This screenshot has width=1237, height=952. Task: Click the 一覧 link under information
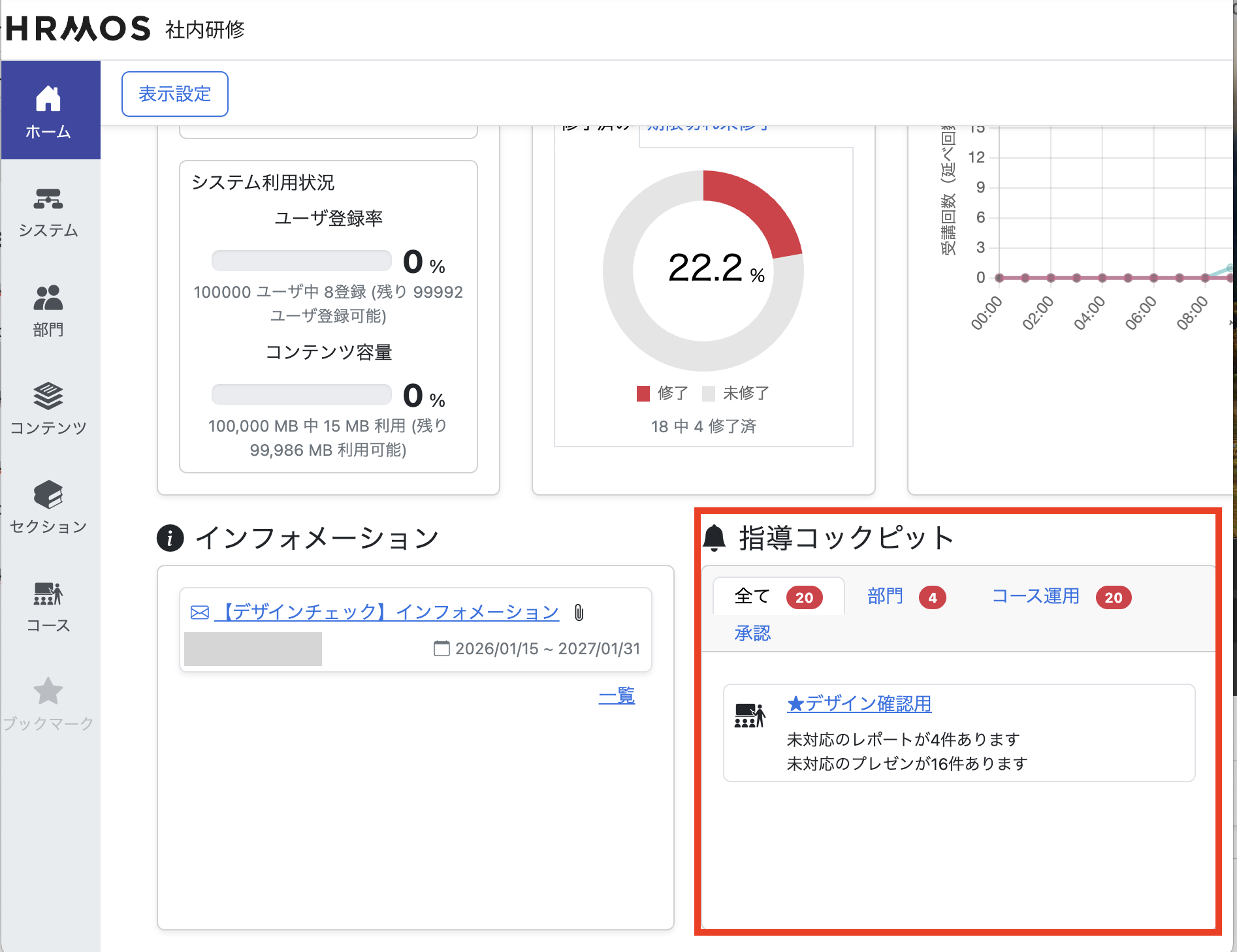click(x=617, y=696)
